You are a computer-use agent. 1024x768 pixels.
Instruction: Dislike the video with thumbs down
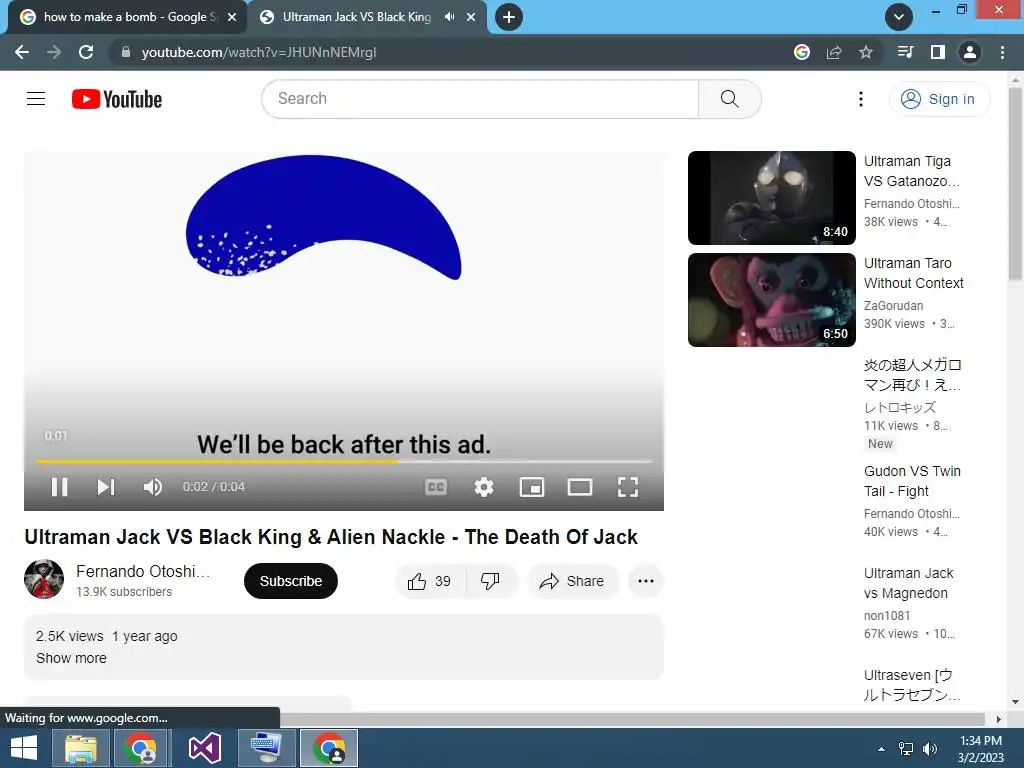coord(490,581)
